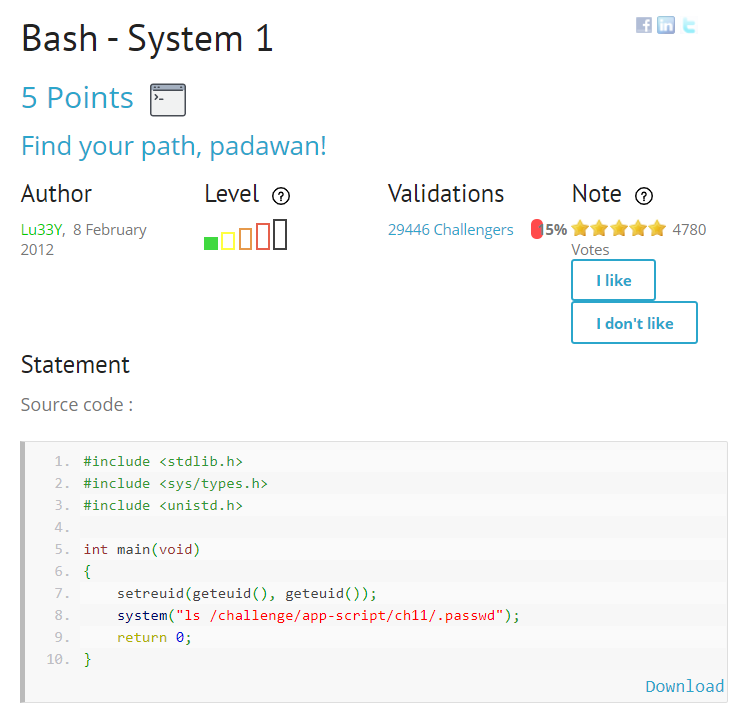
Task: Click the red difficulty level box
Action: 263,236
